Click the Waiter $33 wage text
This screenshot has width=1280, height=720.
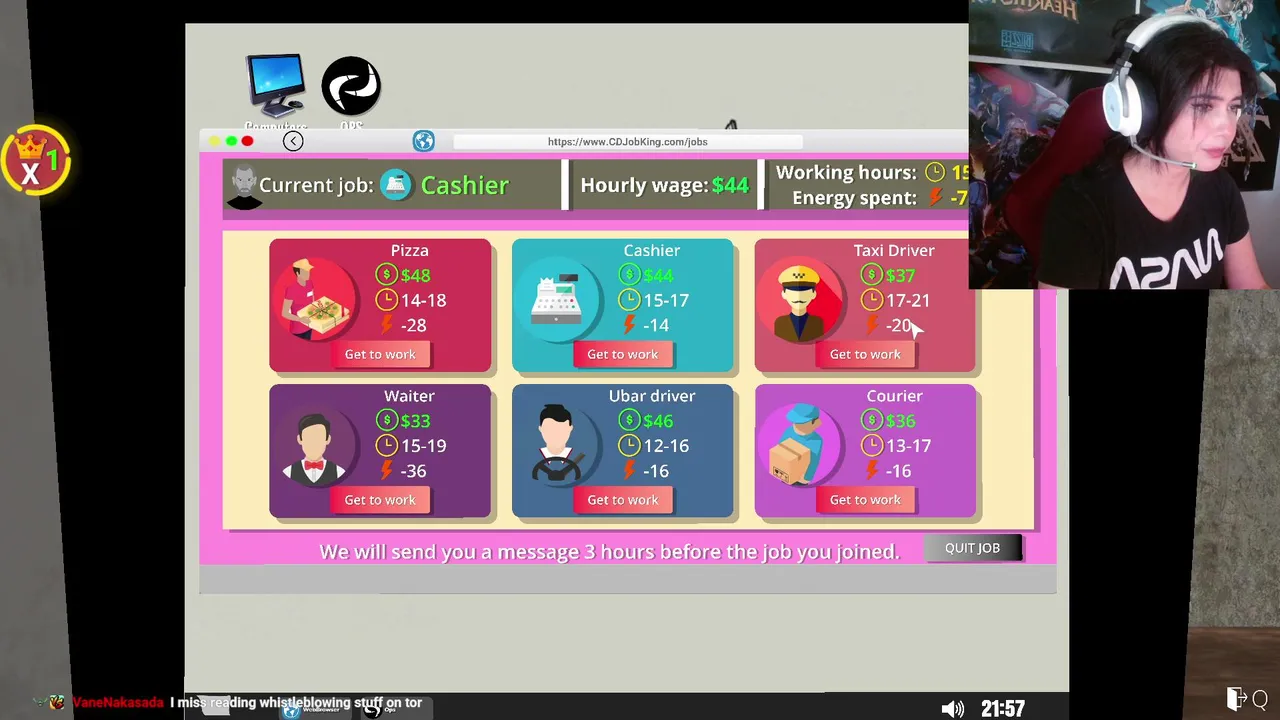415,421
